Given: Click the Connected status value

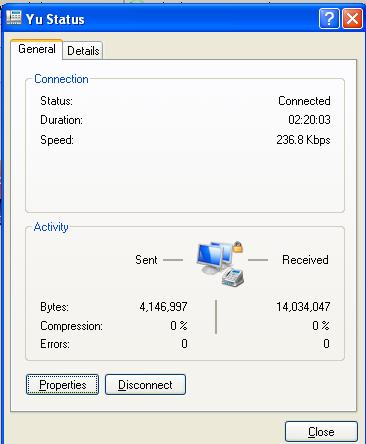Looking at the screenshot, I should (x=304, y=101).
